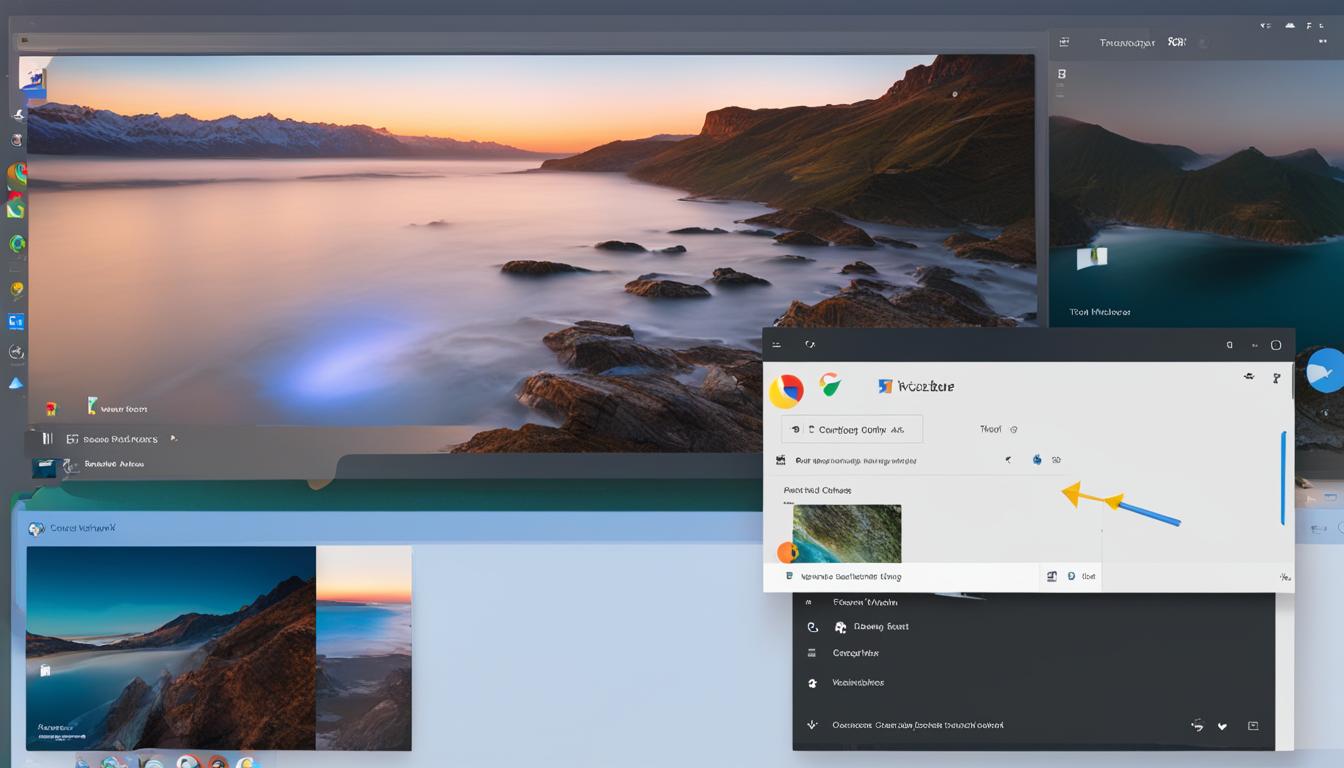The width and height of the screenshot is (1344, 768).
Task: Select the fourth dark menu entry with the gear-like icon
Action: [x=1033, y=683]
